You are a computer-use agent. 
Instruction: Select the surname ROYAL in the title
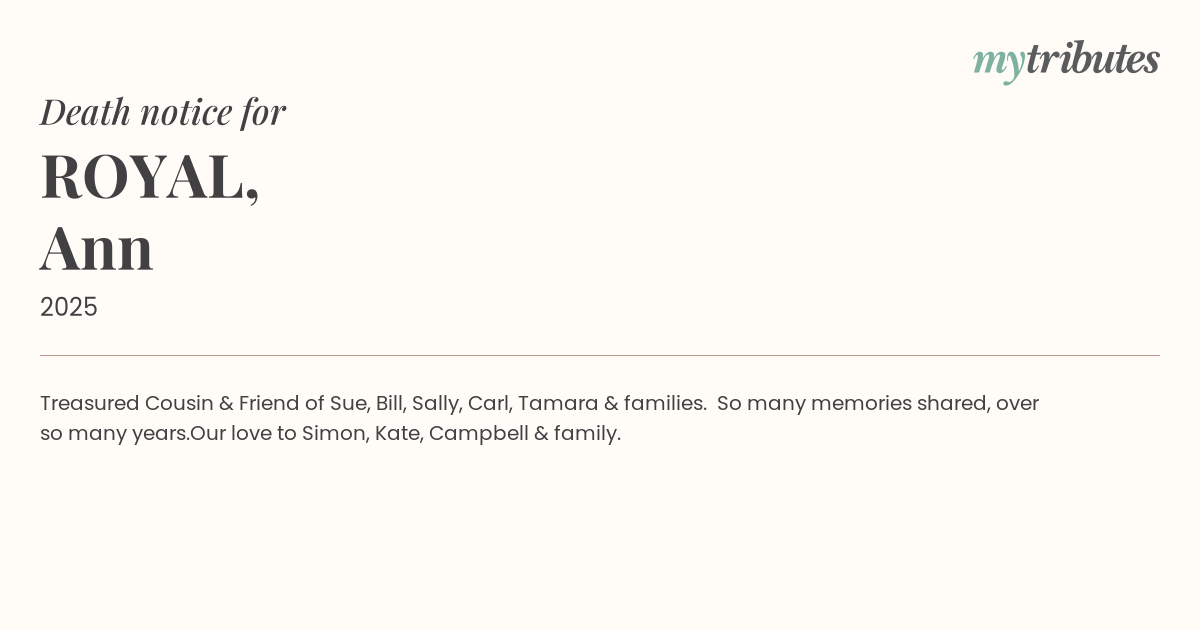coord(144,177)
